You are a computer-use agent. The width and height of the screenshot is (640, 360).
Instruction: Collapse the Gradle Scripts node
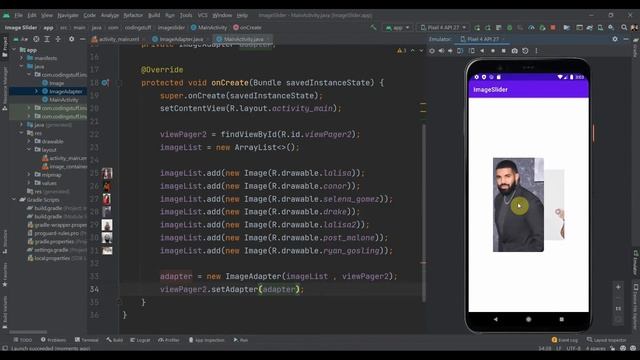pos(14,200)
